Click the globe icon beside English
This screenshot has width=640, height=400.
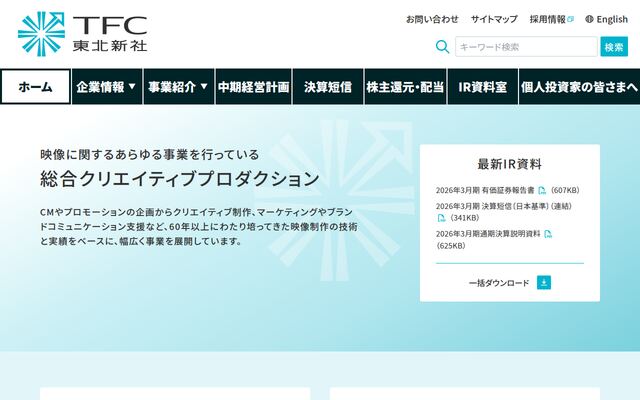[x=589, y=19]
